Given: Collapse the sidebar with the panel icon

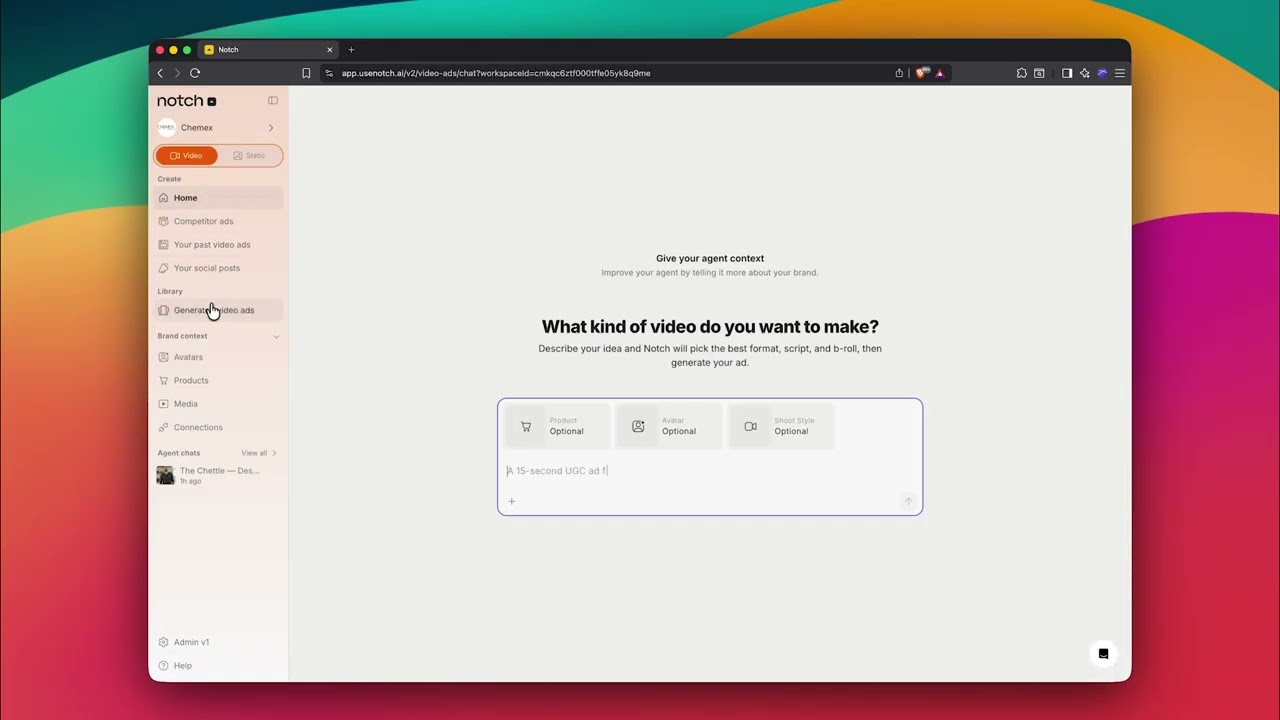Looking at the screenshot, I should pyautogui.click(x=273, y=100).
